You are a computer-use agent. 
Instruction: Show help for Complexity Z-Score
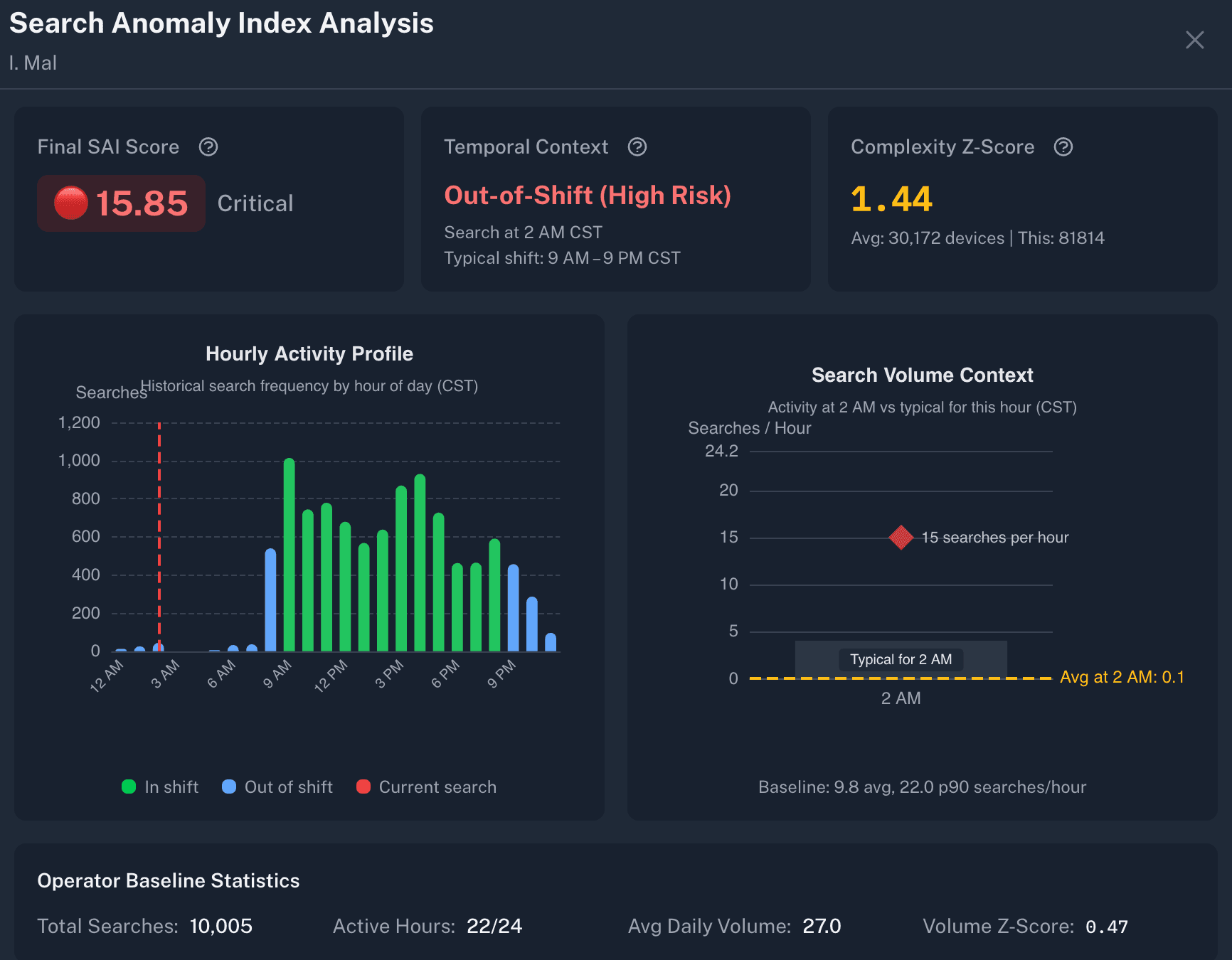coord(1063,147)
